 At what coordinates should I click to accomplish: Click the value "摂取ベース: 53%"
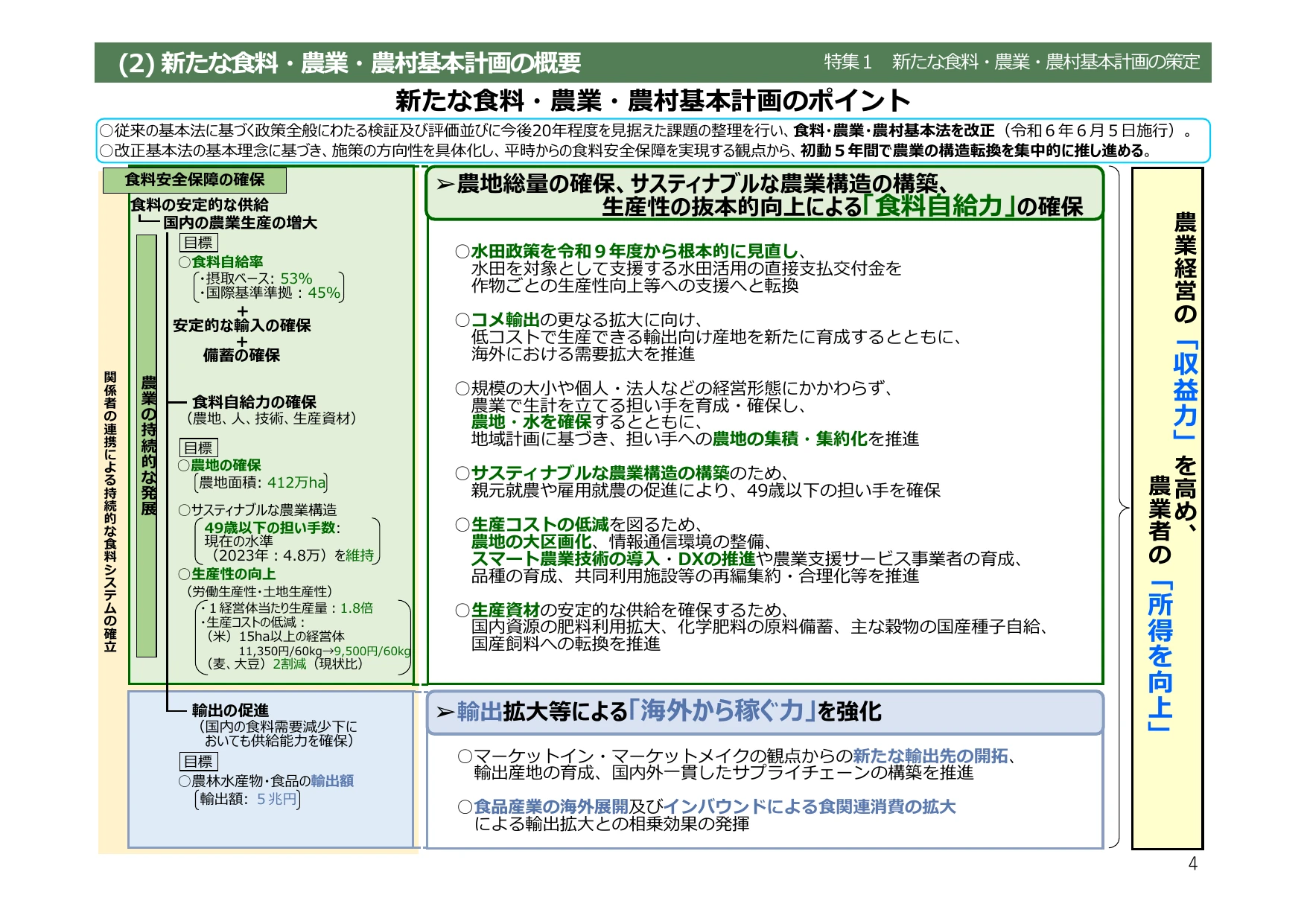coord(258,278)
